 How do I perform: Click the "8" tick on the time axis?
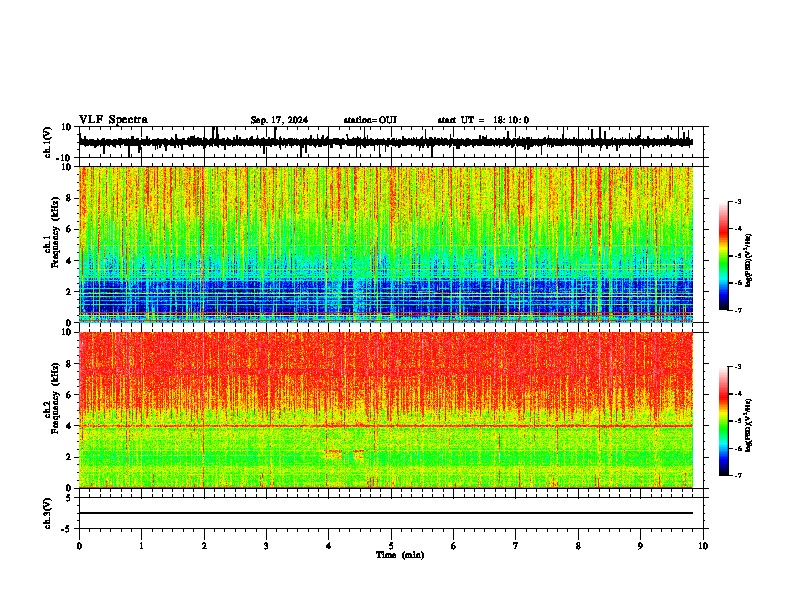578,546
